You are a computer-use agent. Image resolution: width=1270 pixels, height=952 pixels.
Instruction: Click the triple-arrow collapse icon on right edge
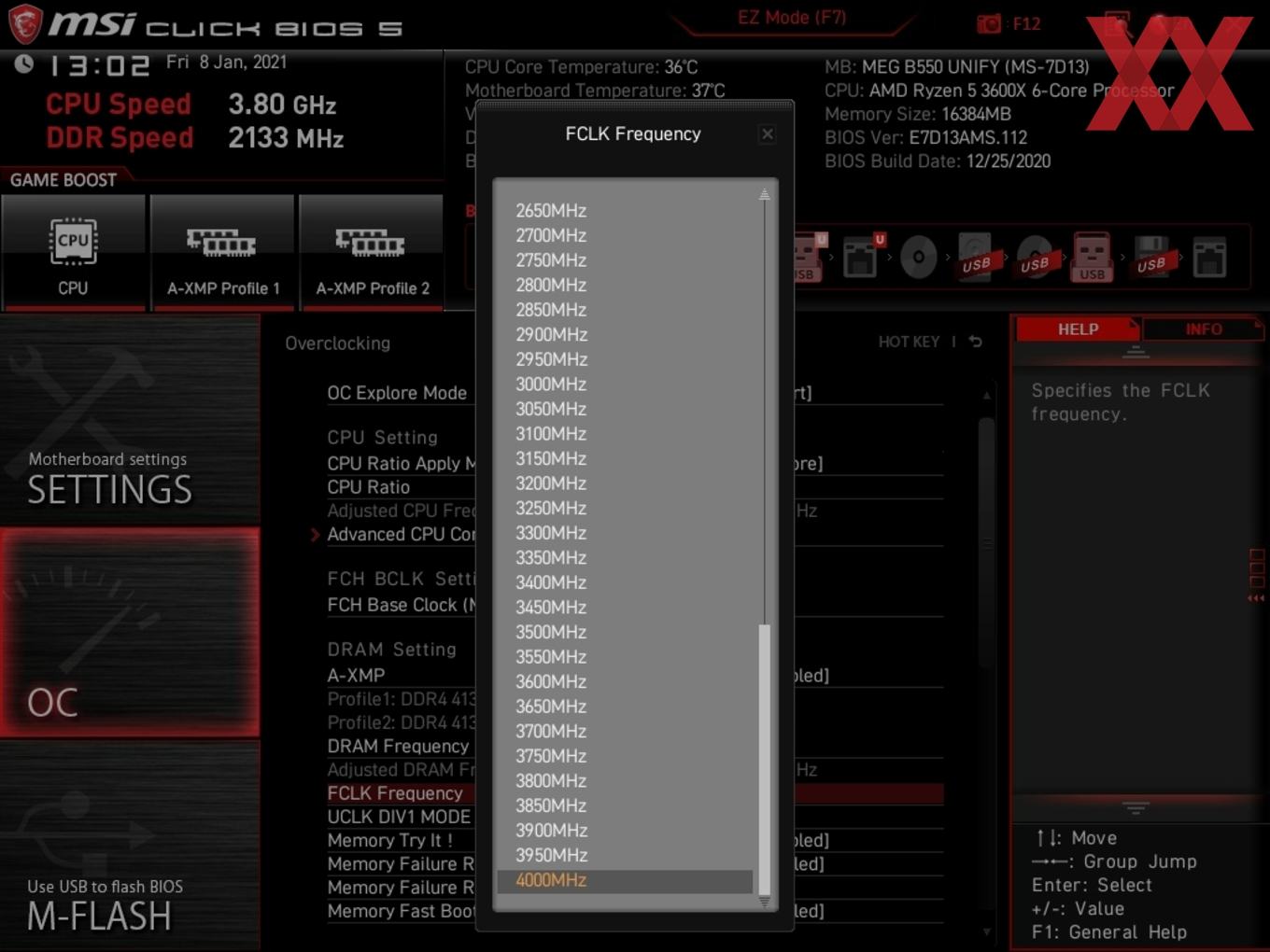pos(1256,598)
